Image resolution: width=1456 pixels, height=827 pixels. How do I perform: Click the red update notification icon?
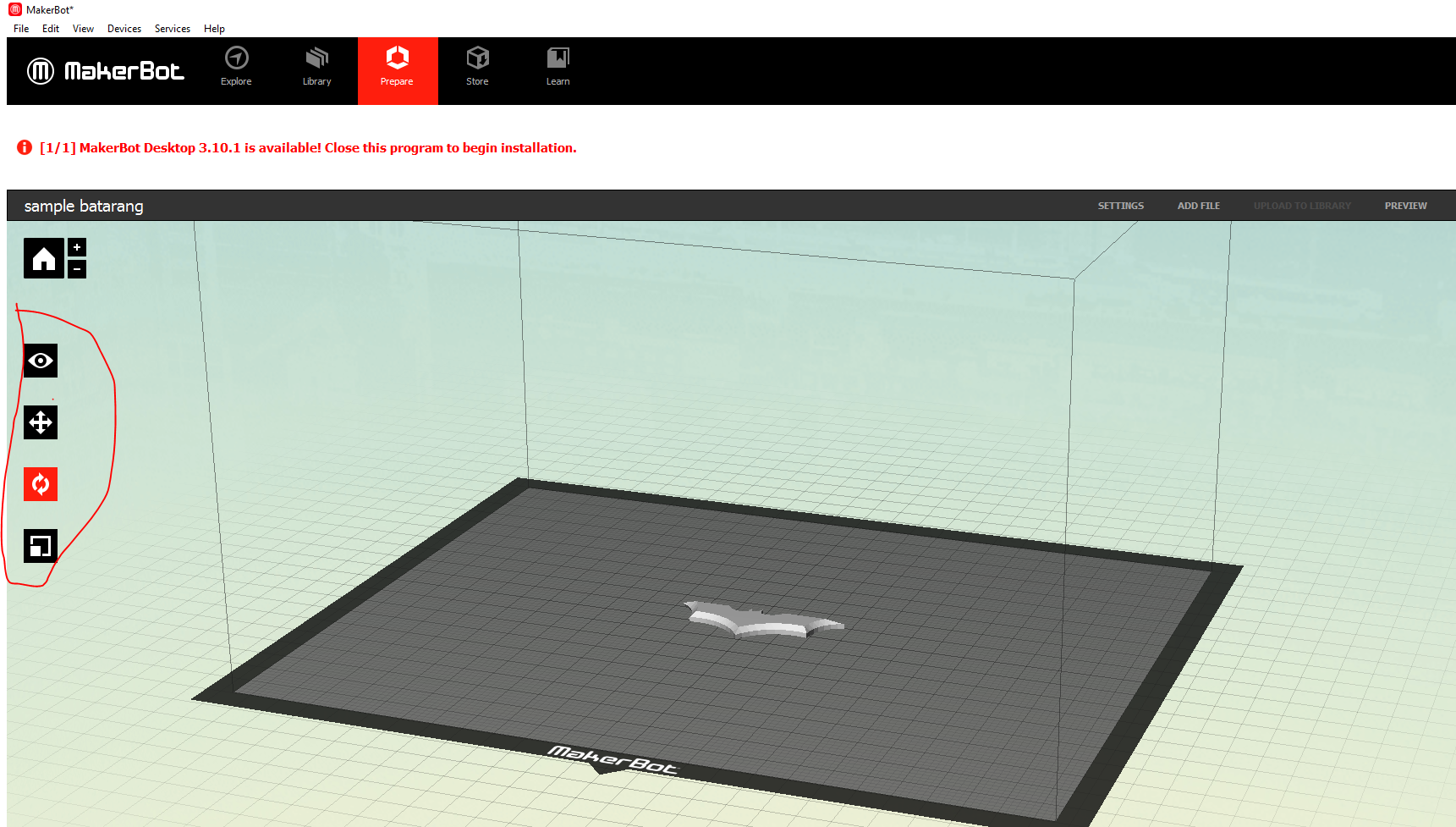click(x=25, y=147)
